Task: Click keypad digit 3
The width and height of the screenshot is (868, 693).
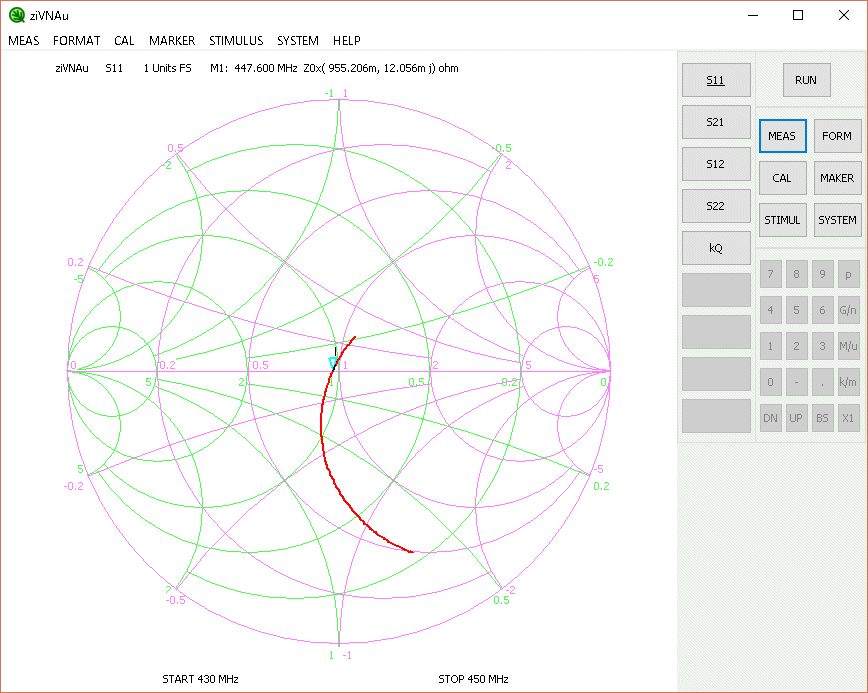Action: click(x=823, y=346)
